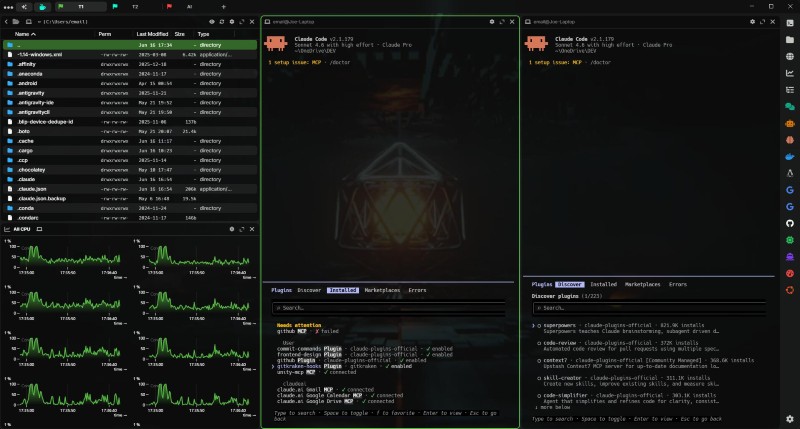
Task: Magnify the file browser panel
Action: [242, 22]
